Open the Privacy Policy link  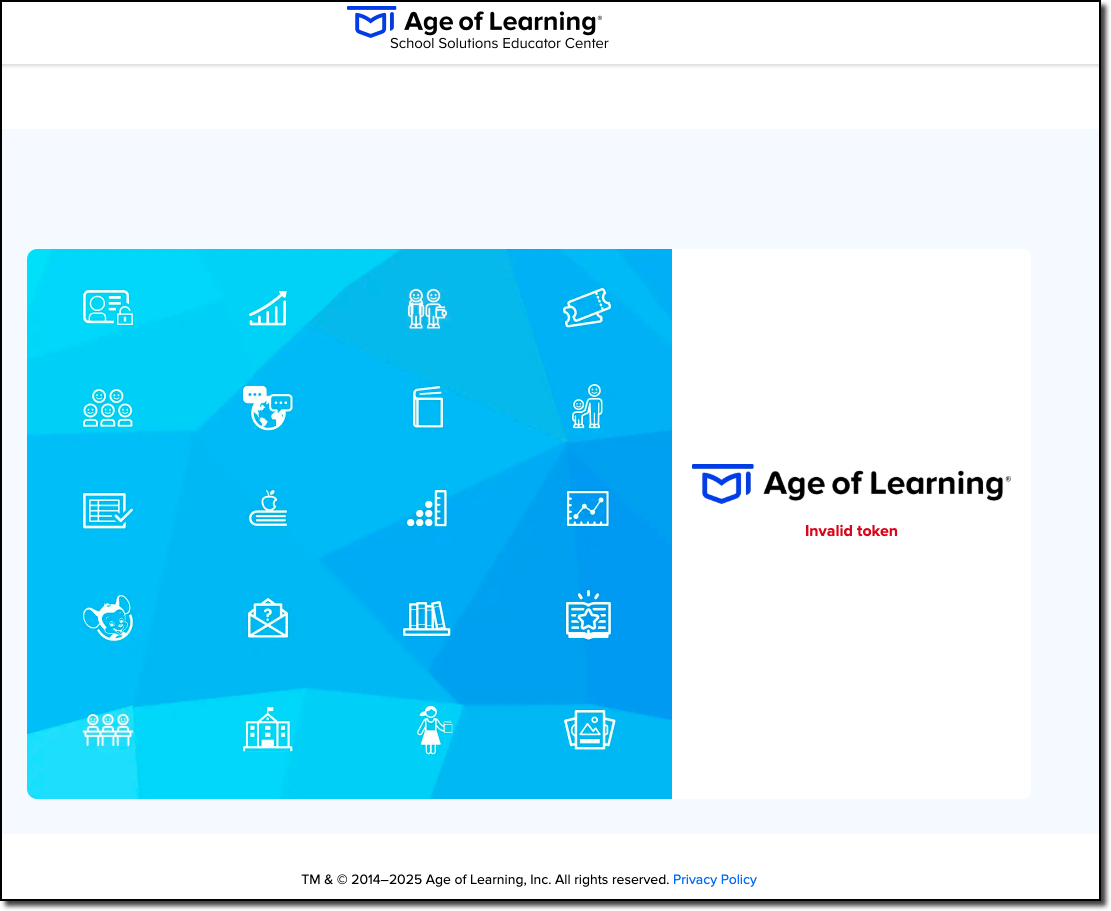(714, 879)
